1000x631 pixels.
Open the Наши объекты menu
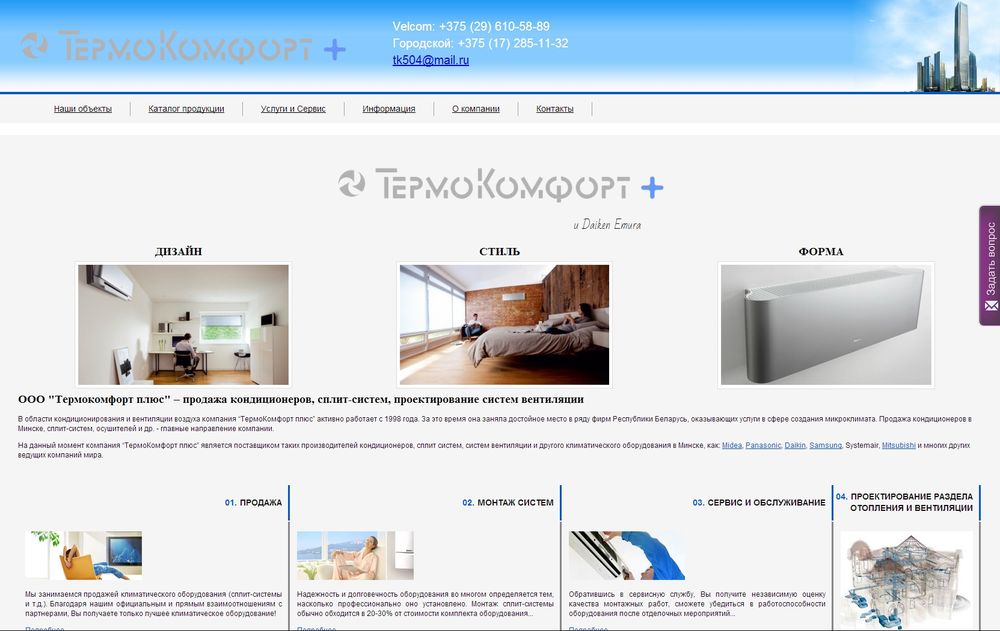83,109
